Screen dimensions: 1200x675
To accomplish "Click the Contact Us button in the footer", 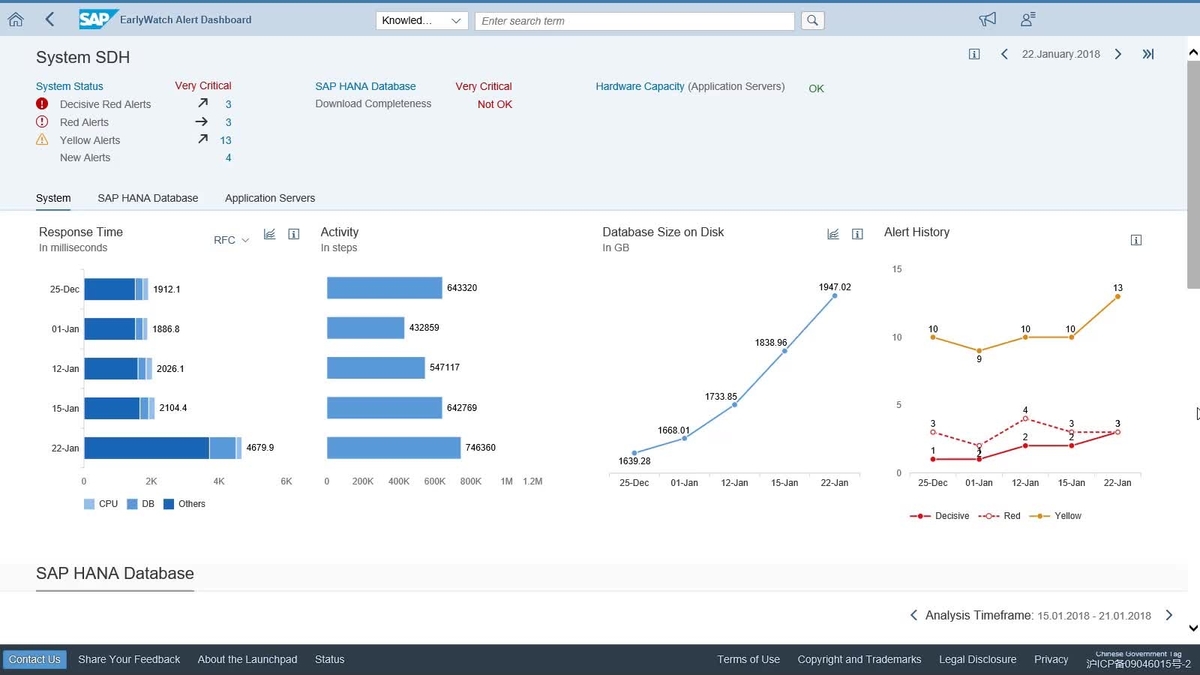I will point(34,659).
